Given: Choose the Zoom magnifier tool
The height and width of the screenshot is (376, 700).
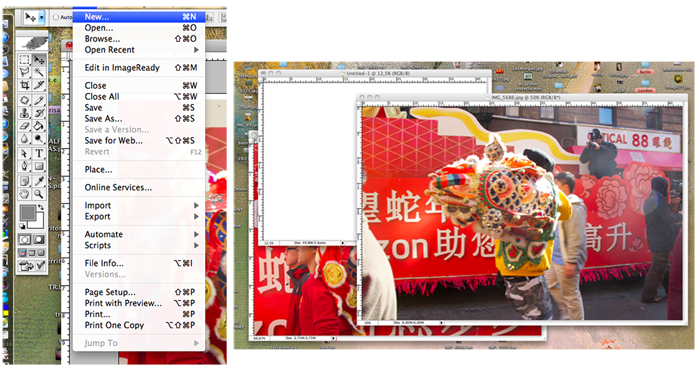Looking at the screenshot, I should [x=39, y=194].
